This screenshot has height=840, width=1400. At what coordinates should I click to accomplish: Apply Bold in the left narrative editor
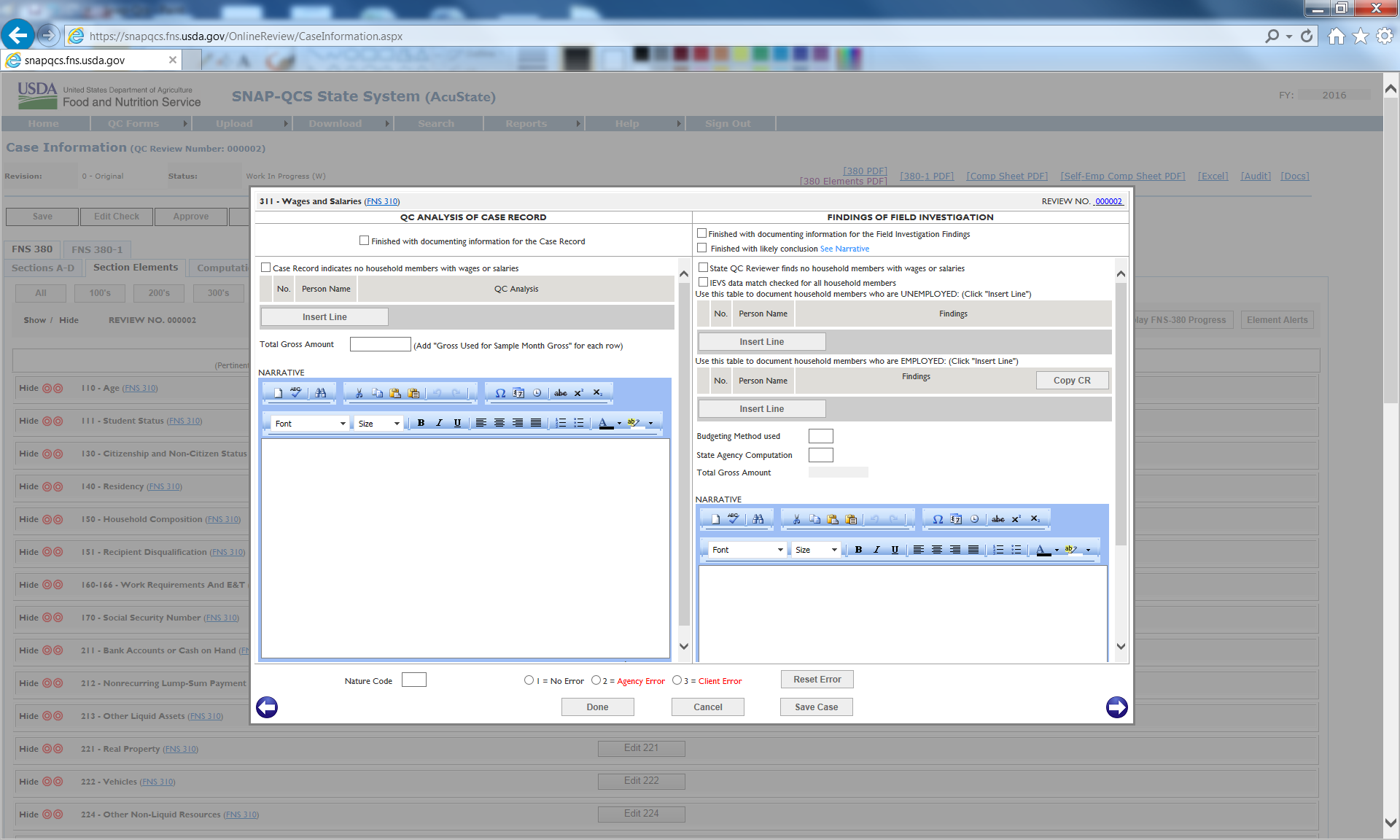(421, 423)
